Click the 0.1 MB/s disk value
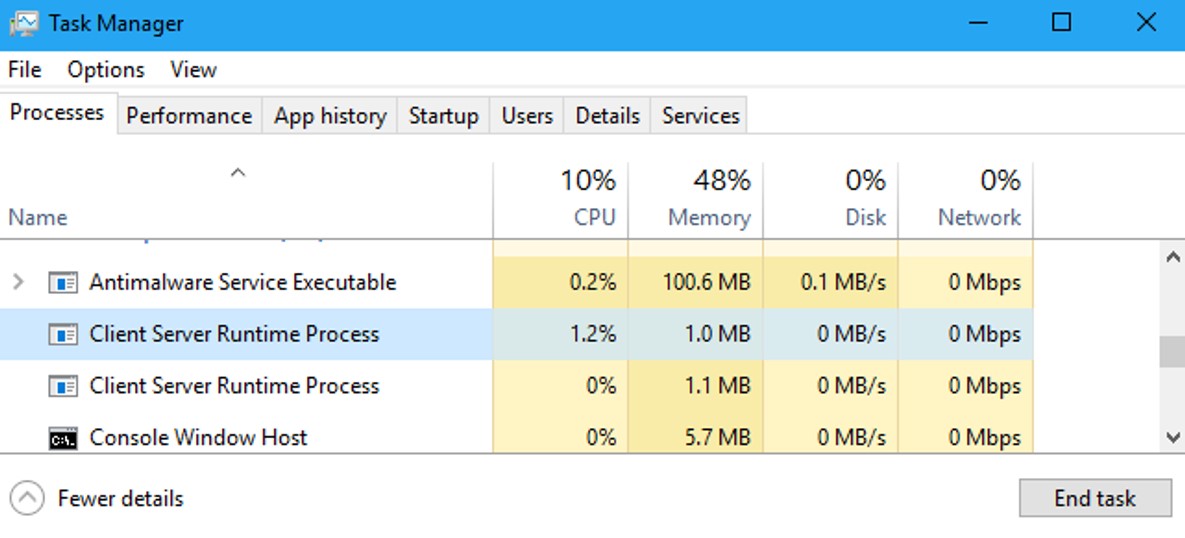This screenshot has height=538, width=1185. pos(843,283)
